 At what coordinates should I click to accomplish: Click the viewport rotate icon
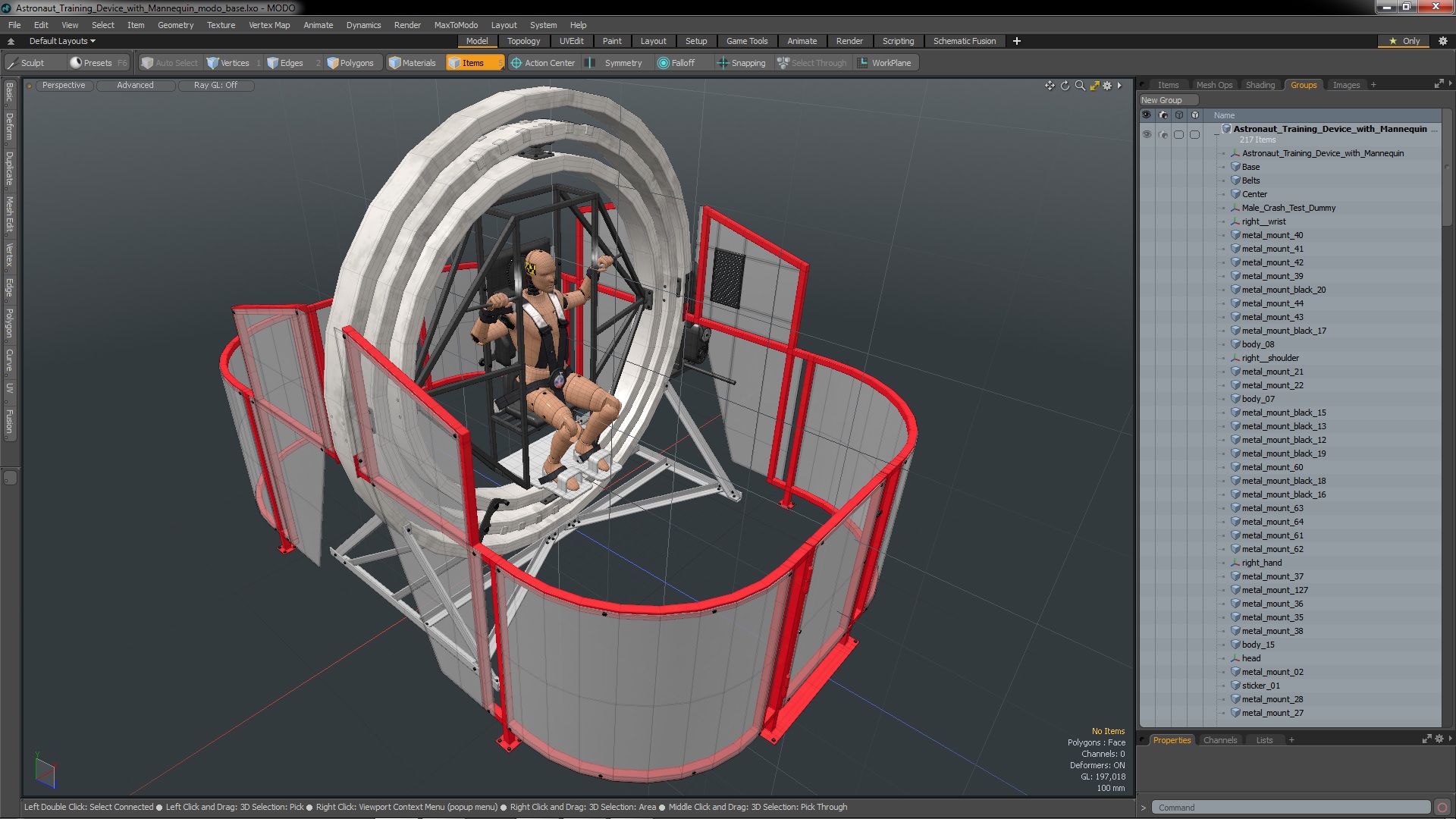pos(1065,86)
